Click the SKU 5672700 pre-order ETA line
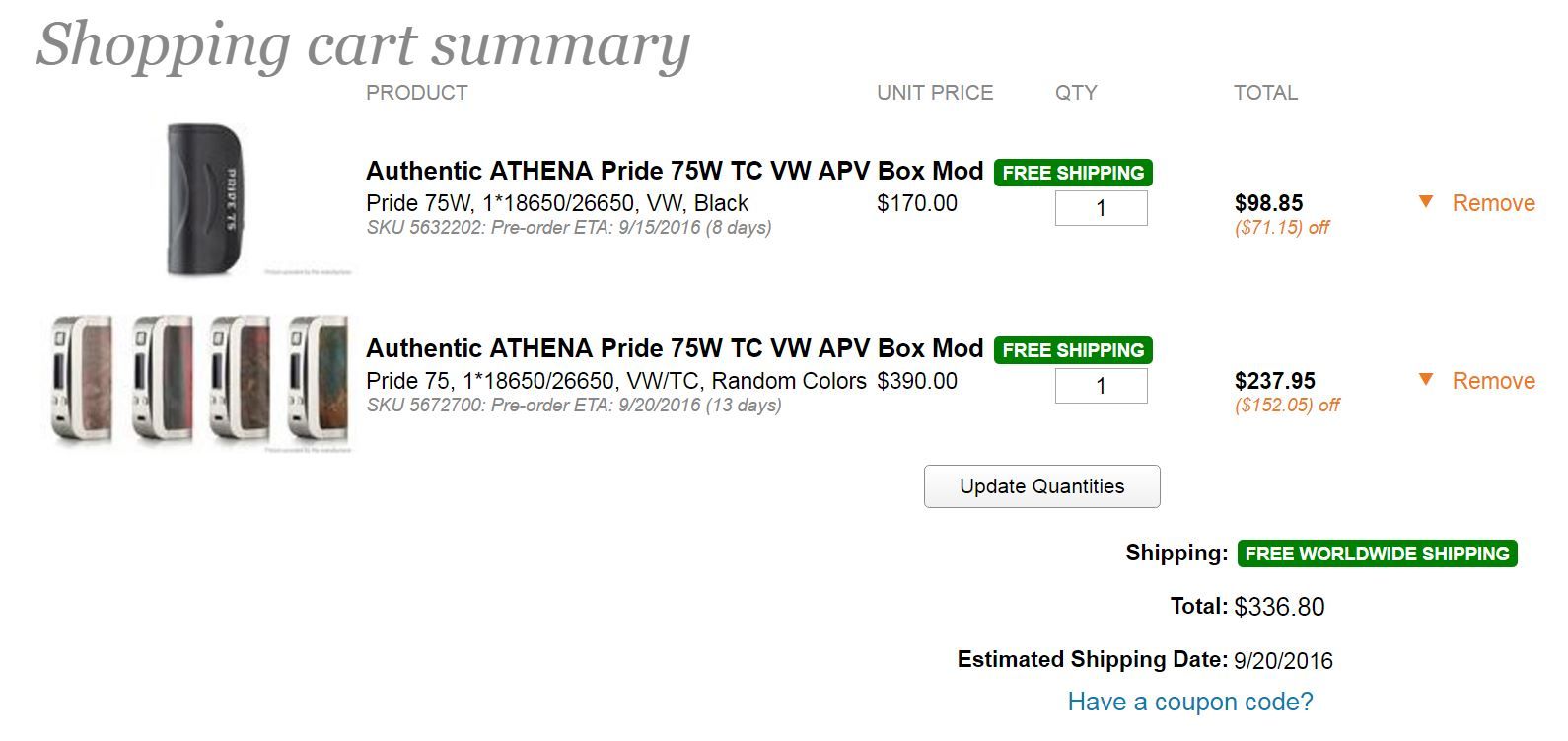1568x741 pixels. [573, 406]
